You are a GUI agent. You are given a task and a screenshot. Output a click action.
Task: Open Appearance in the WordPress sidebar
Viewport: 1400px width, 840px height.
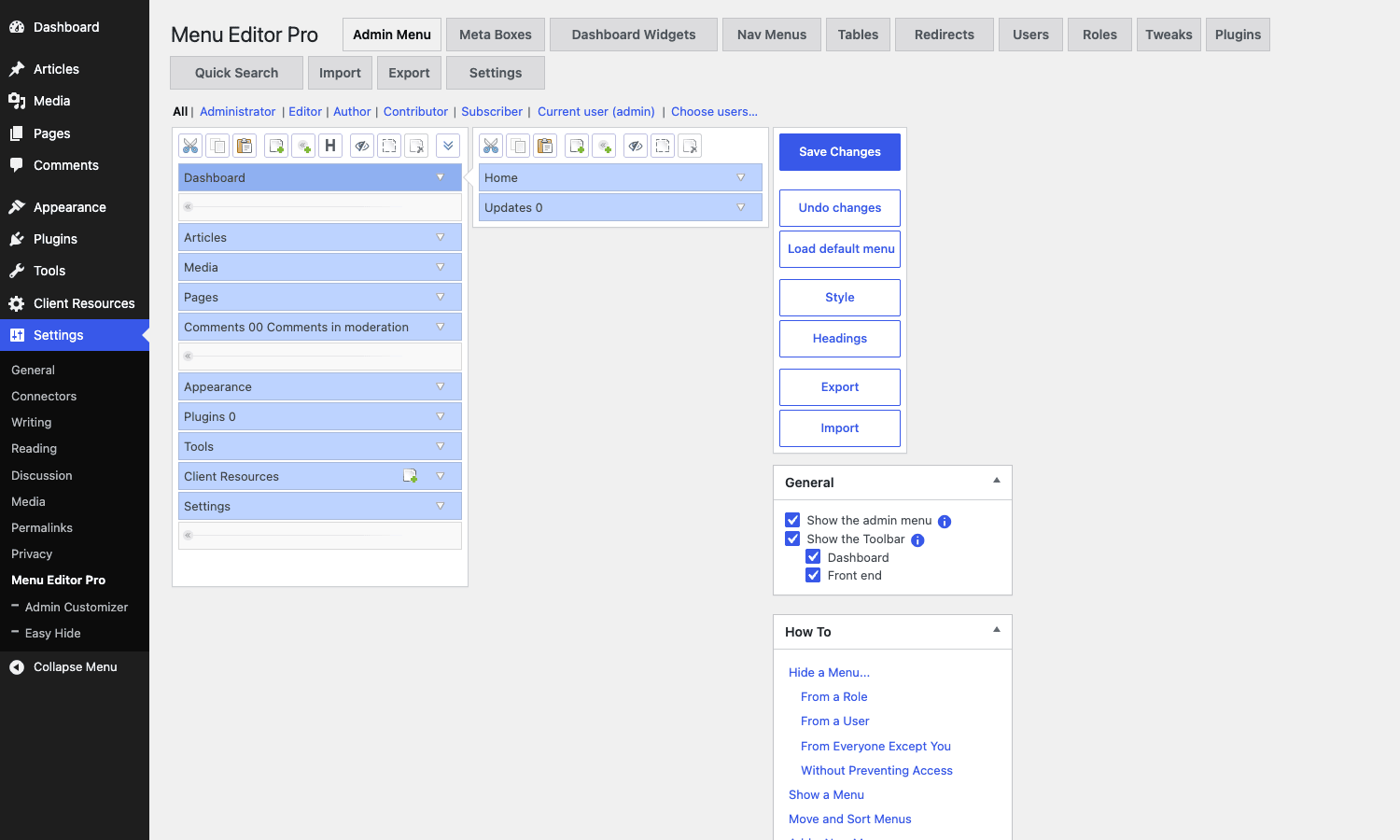[75, 207]
